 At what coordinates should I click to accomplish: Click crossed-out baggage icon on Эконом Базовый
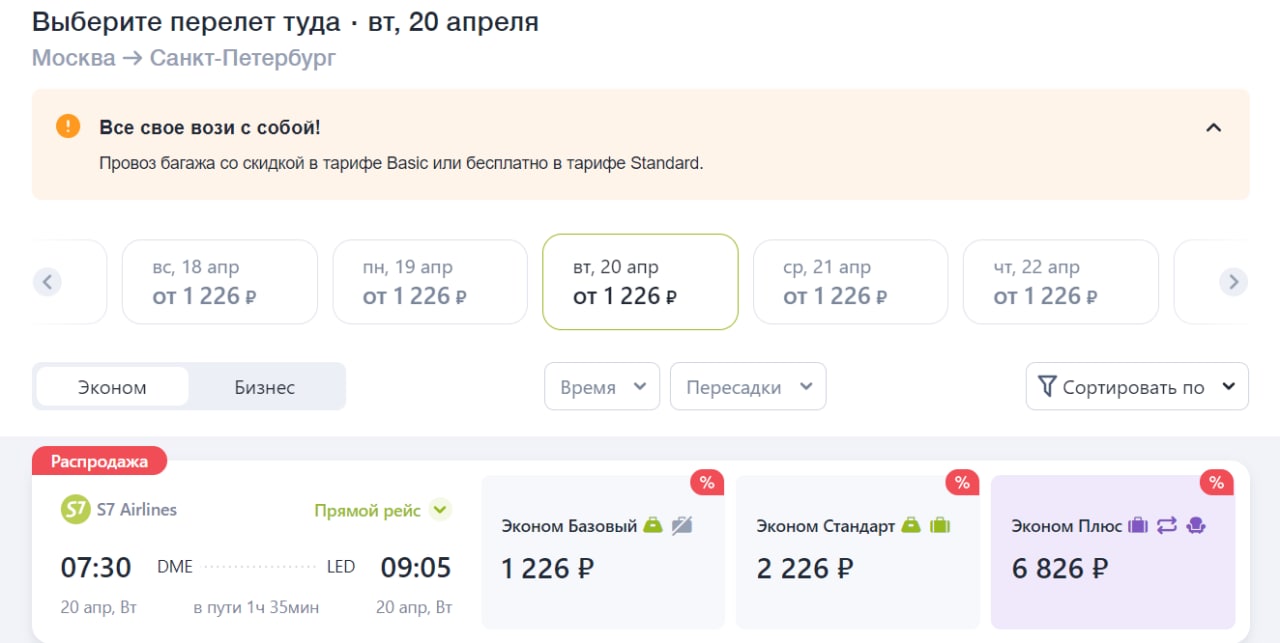682,525
